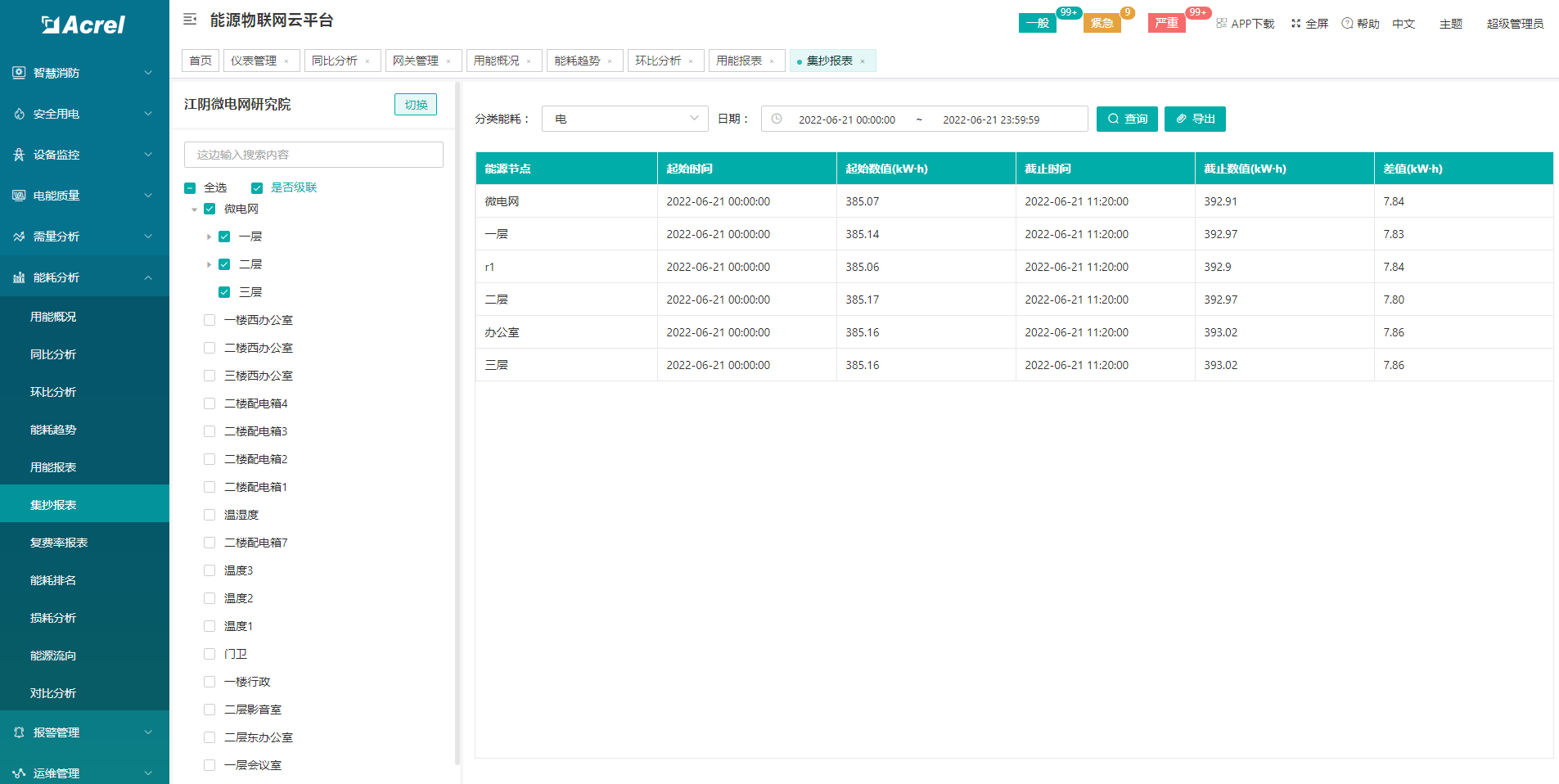Open the APP下载 QR code icon
The height and width of the screenshot is (784, 1559).
click(x=1221, y=24)
